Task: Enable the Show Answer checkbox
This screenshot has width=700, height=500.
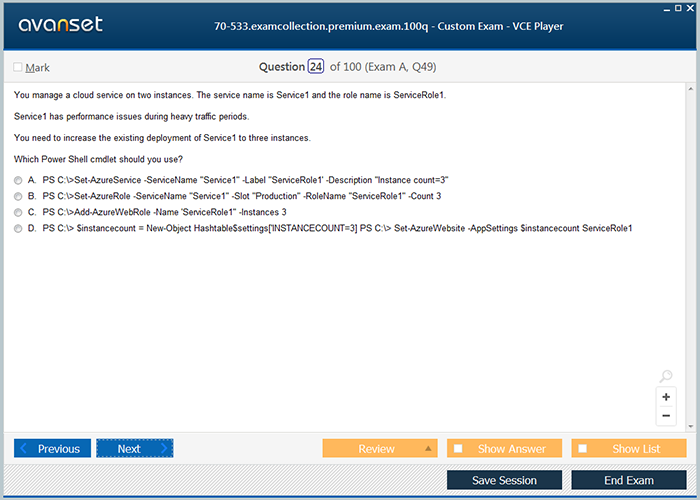Action: tap(458, 449)
